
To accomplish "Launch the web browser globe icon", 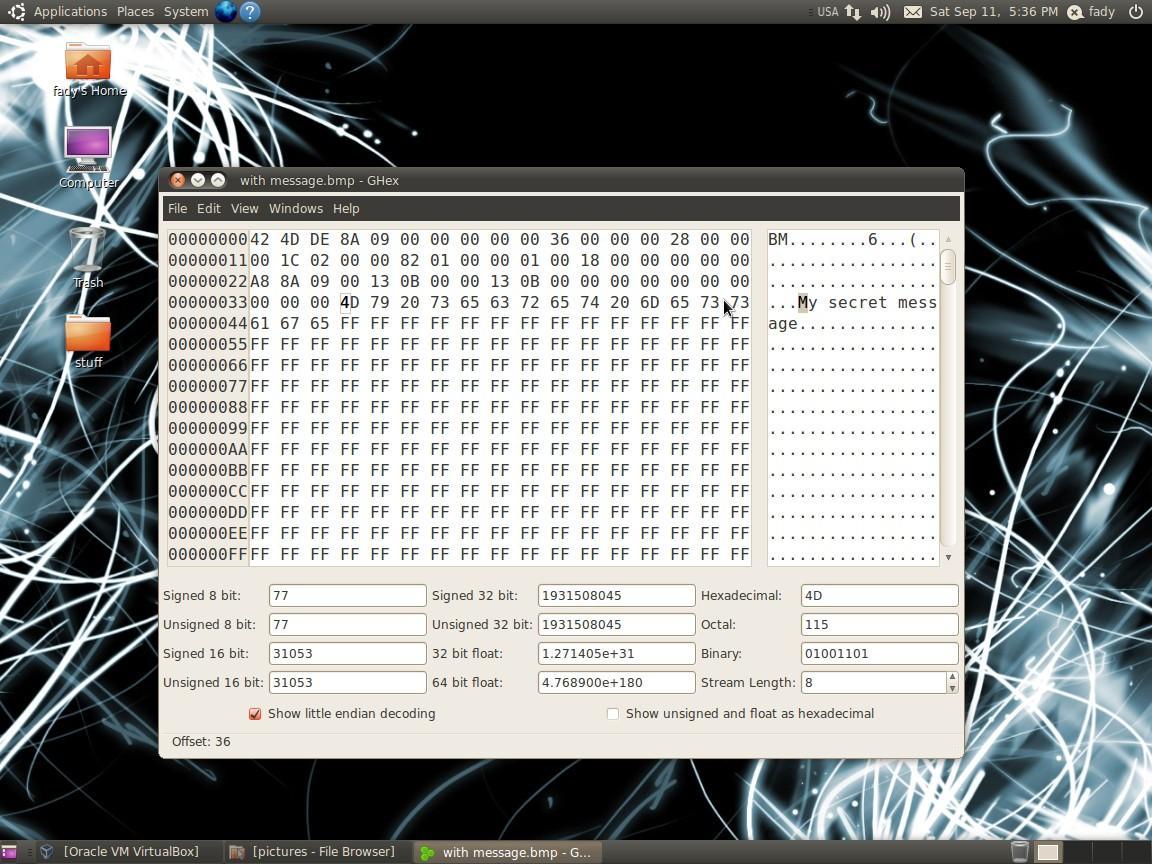I will 225,12.
